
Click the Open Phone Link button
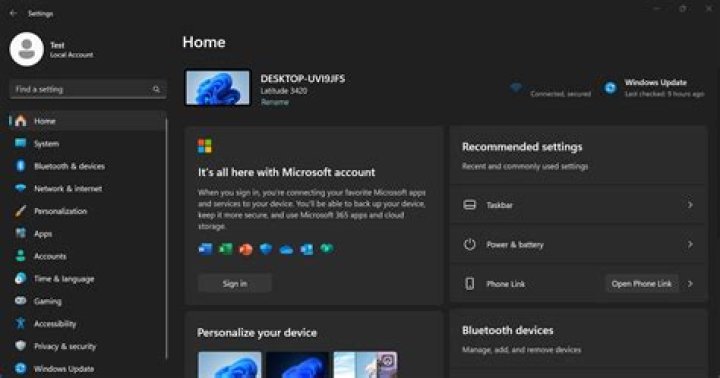pos(641,284)
